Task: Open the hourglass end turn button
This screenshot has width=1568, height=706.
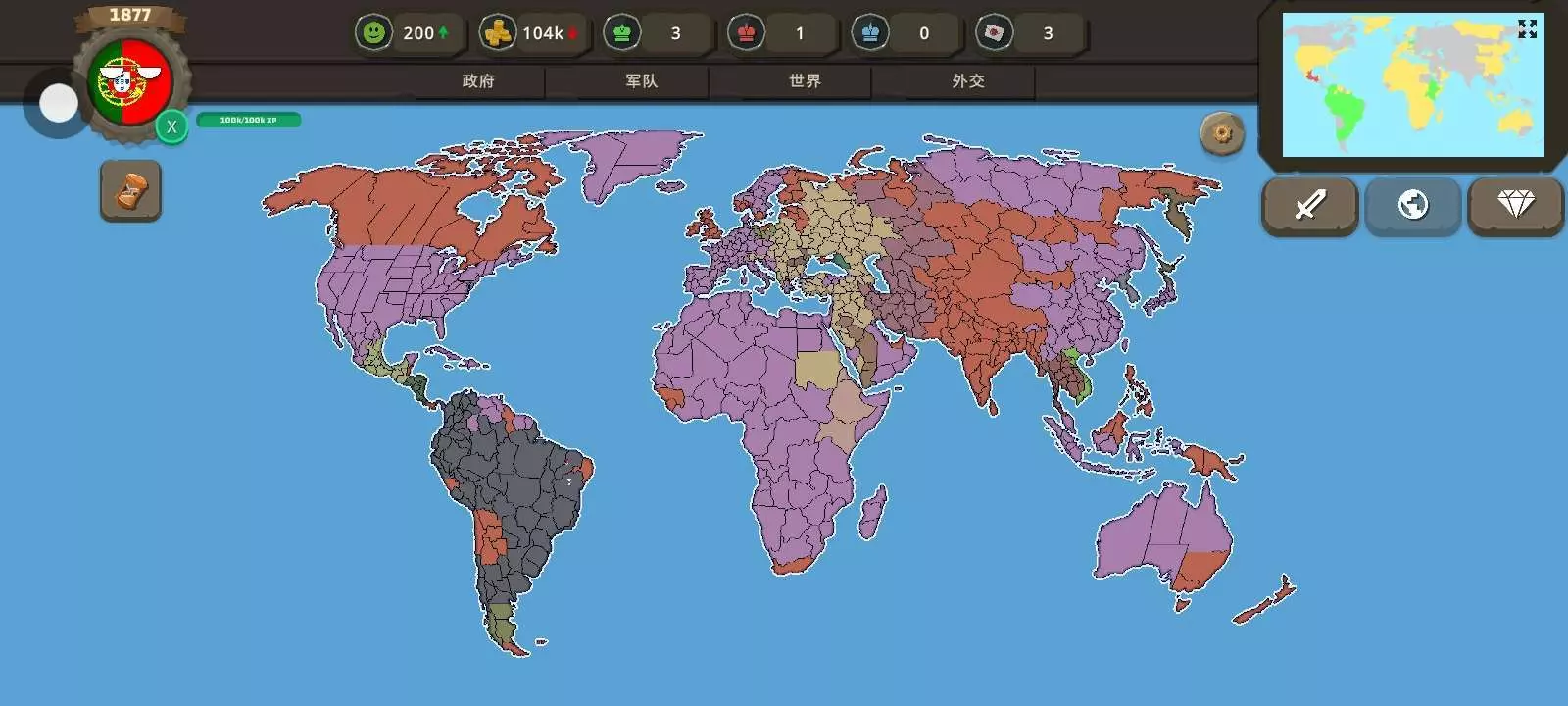Action: pos(130,190)
